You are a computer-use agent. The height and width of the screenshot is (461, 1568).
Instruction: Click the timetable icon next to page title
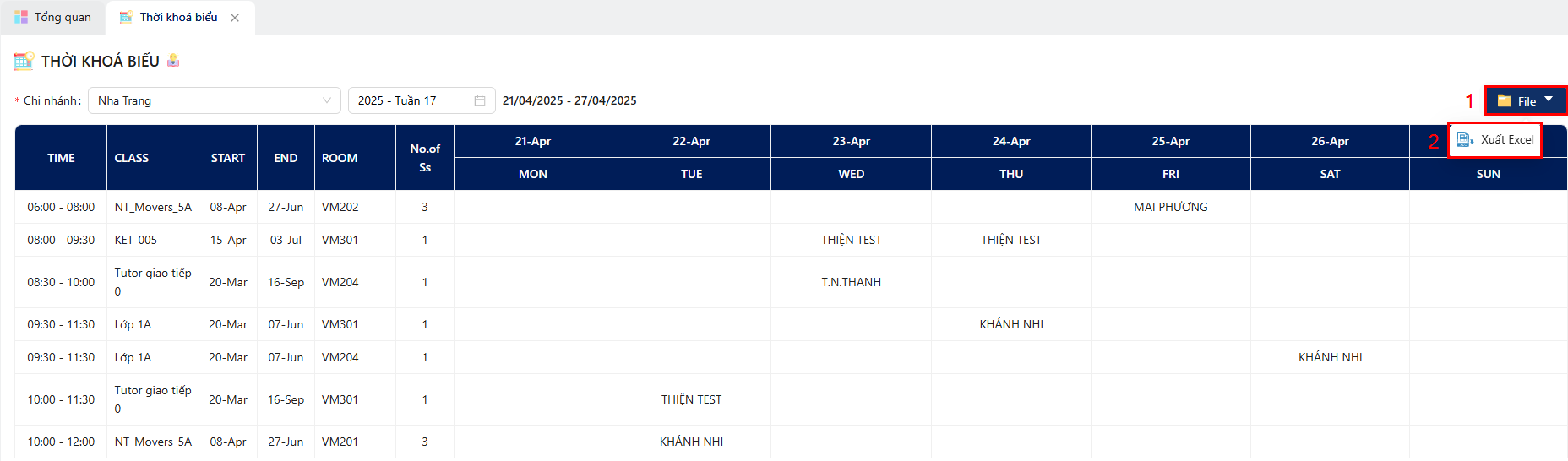24,61
